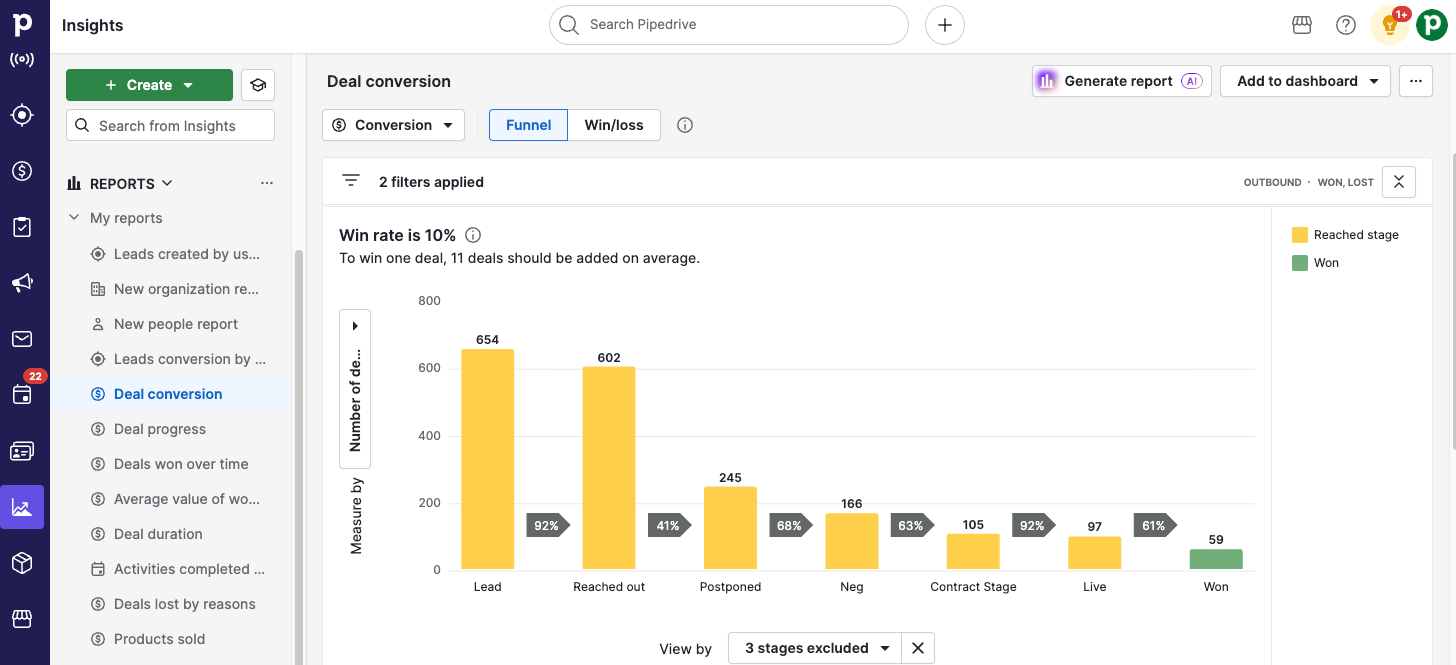Open the Deal progress report

[160, 429]
